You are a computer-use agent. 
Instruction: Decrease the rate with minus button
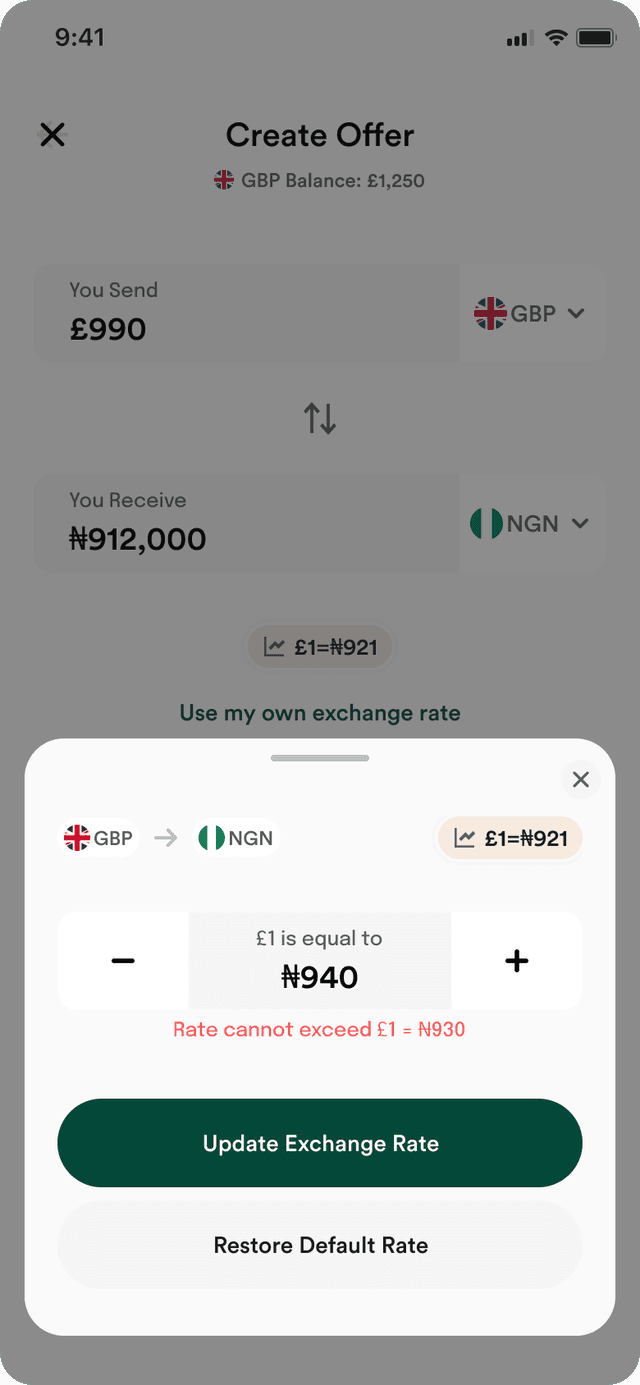coord(123,960)
